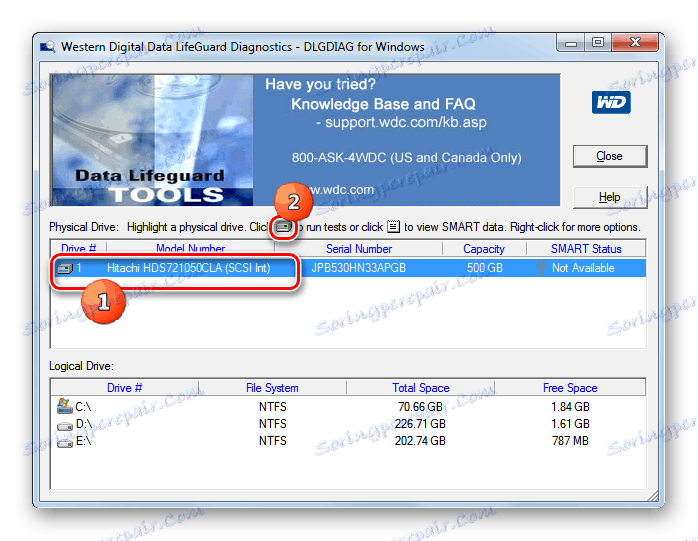698x541 pixels.
Task: Click the 70.66 GB total space value
Action: pyautogui.click(x=420, y=407)
